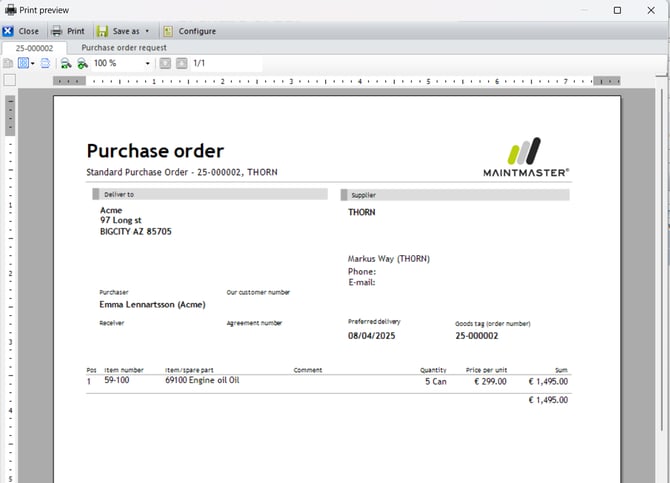This screenshot has height=483, width=670.
Task: Expand the page layout dropdown arrow
Action: (x=32, y=64)
